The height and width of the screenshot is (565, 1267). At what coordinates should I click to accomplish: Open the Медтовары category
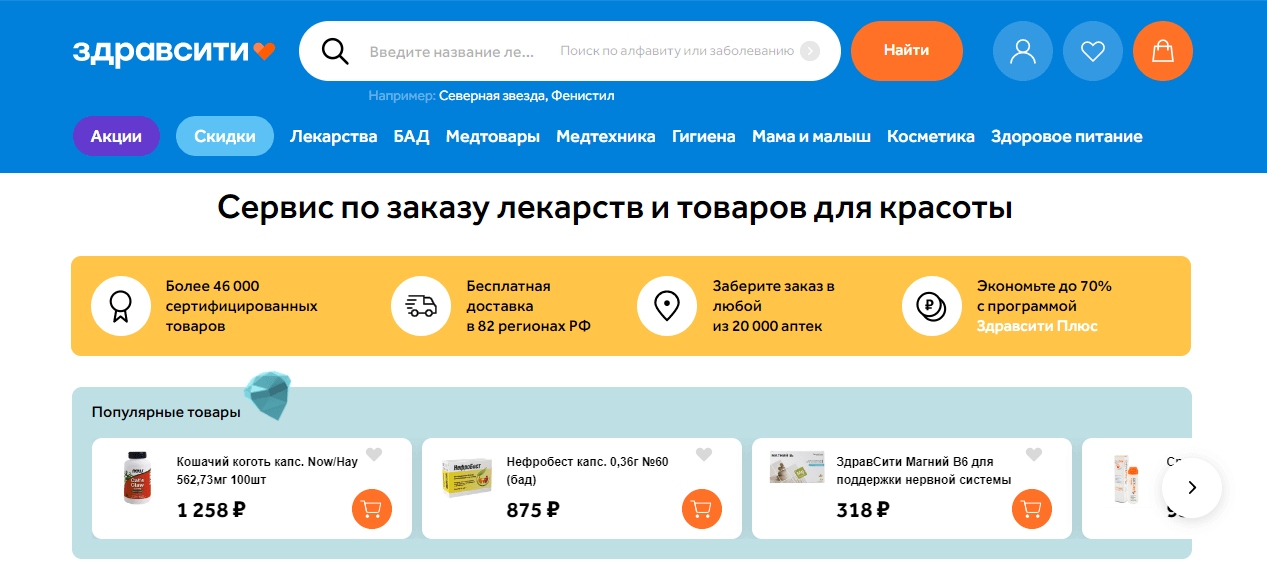(493, 137)
